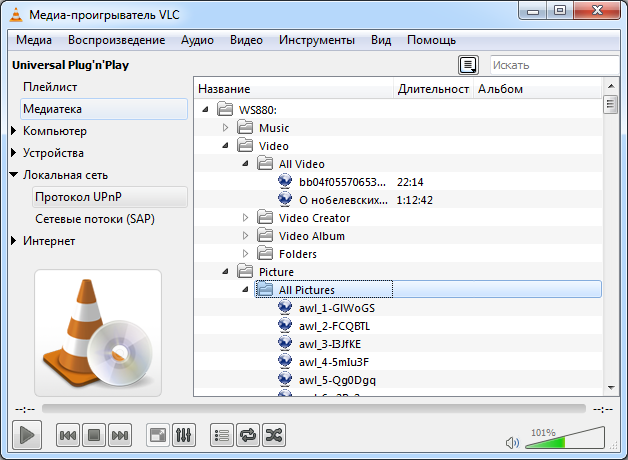Click the 22:14 duration cell
The height and width of the screenshot is (460, 628).
click(410, 182)
